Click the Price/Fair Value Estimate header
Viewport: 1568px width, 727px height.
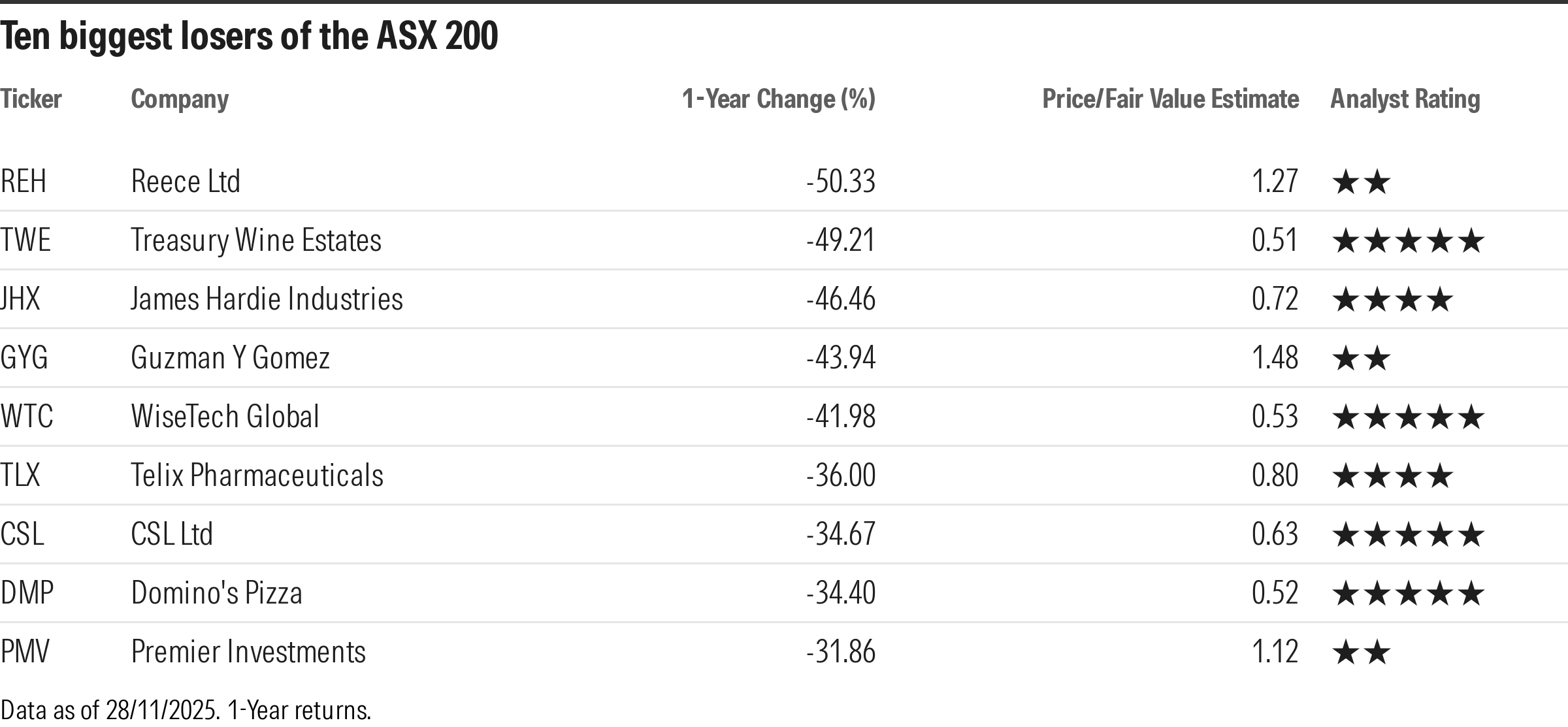(1170, 99)
